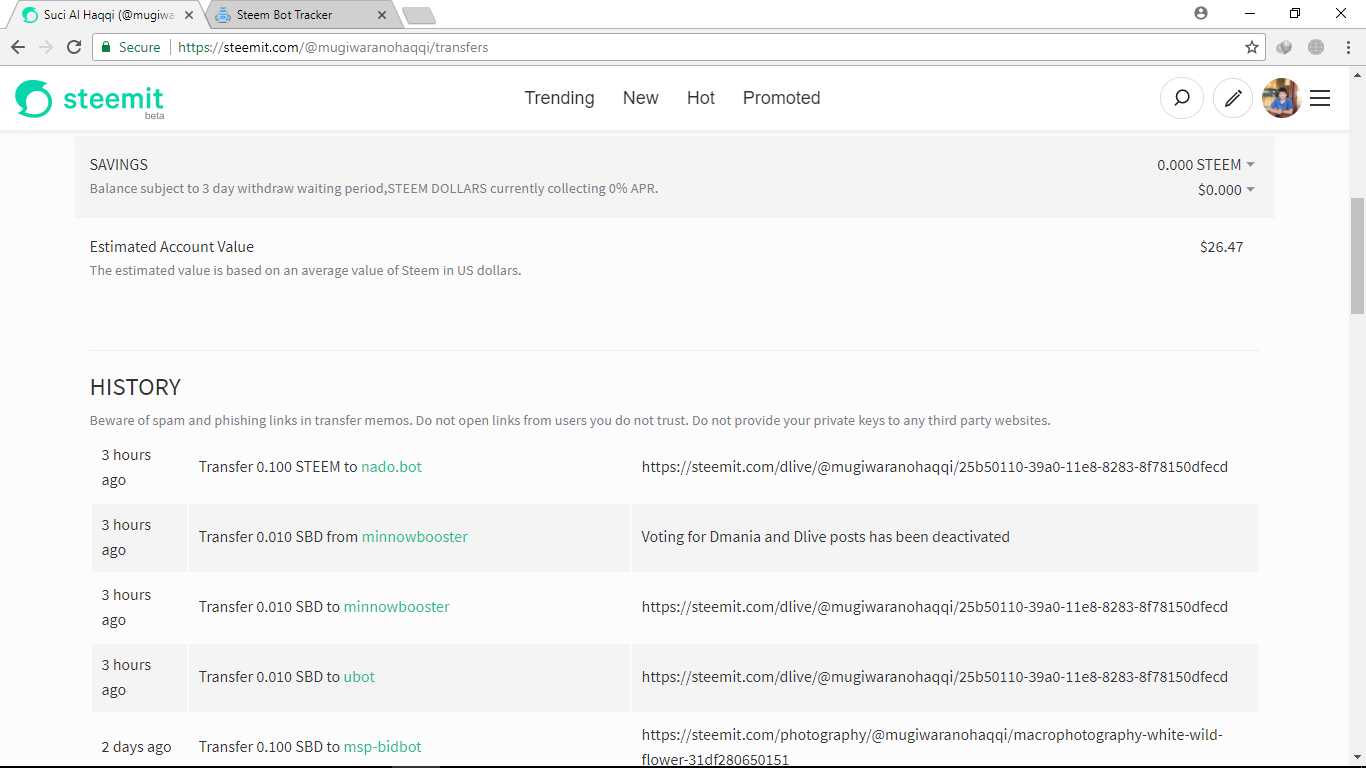Expand the SAVINGS 0.000 STEEM dropdown

coord(1250,164)
